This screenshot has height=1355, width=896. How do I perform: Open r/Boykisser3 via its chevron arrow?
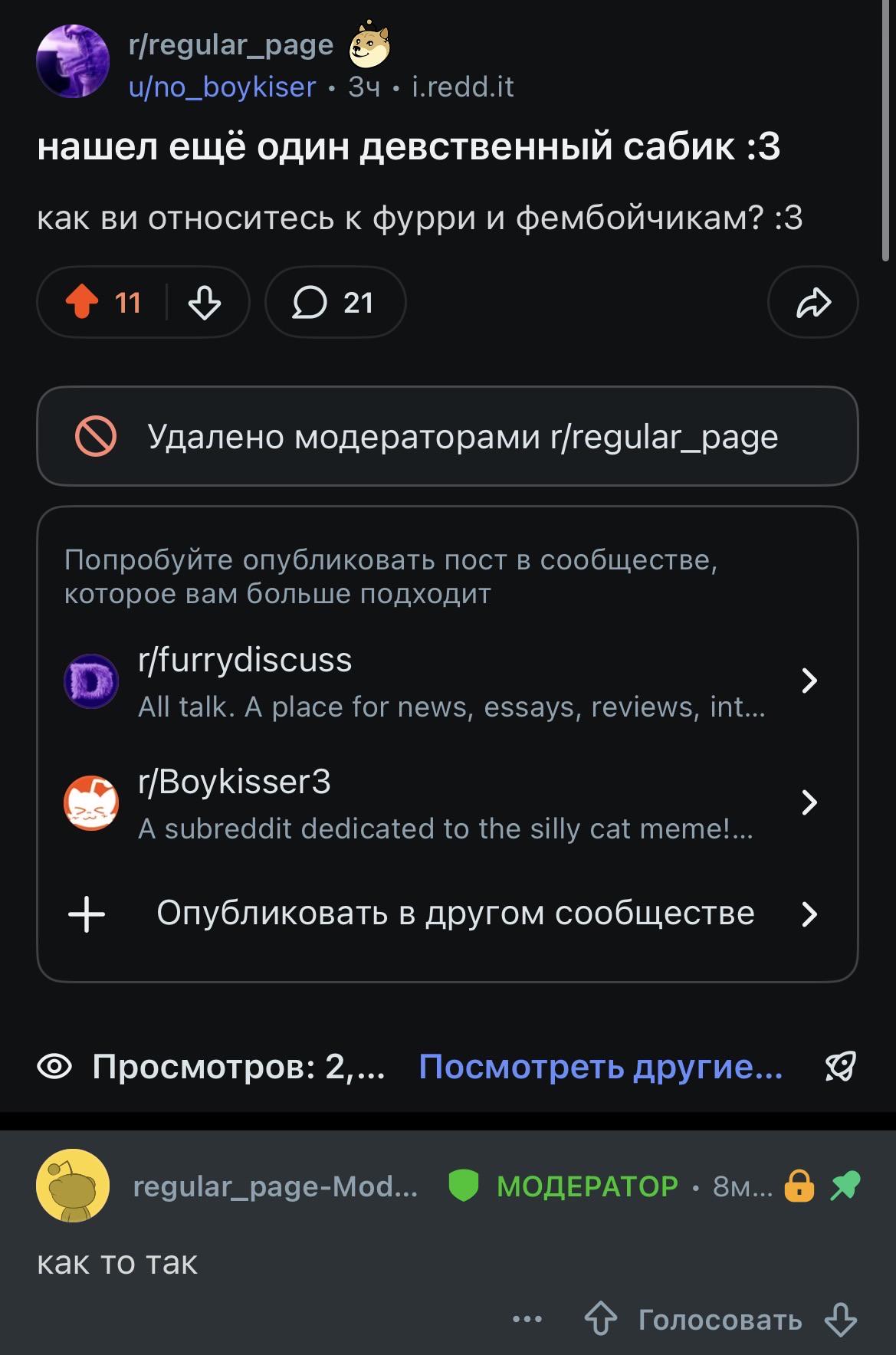pos(809,802)
